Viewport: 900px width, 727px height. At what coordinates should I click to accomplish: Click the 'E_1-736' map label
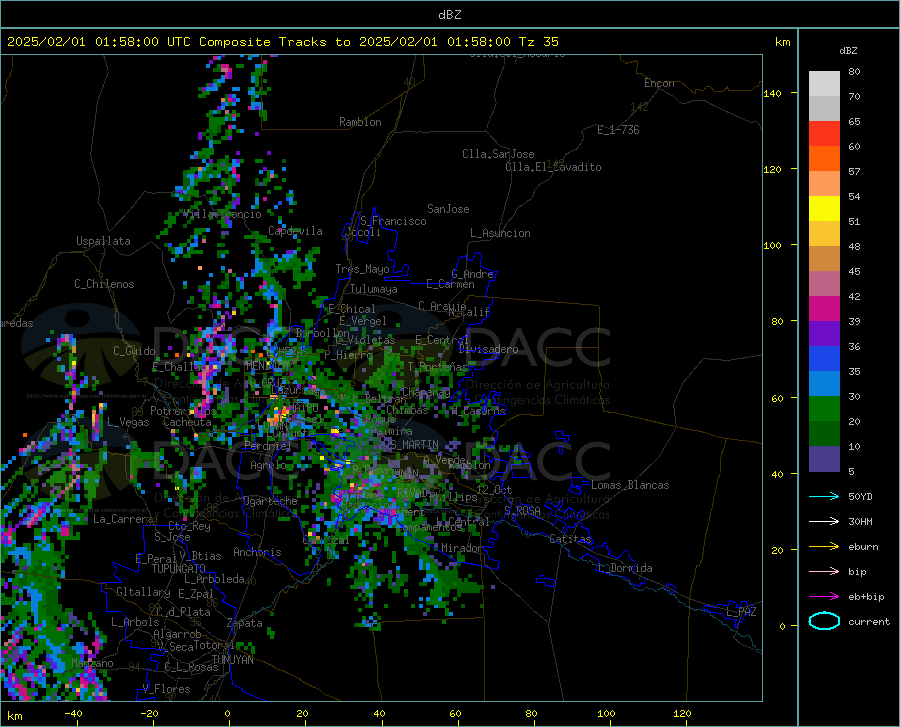click(x=618, y=130)
